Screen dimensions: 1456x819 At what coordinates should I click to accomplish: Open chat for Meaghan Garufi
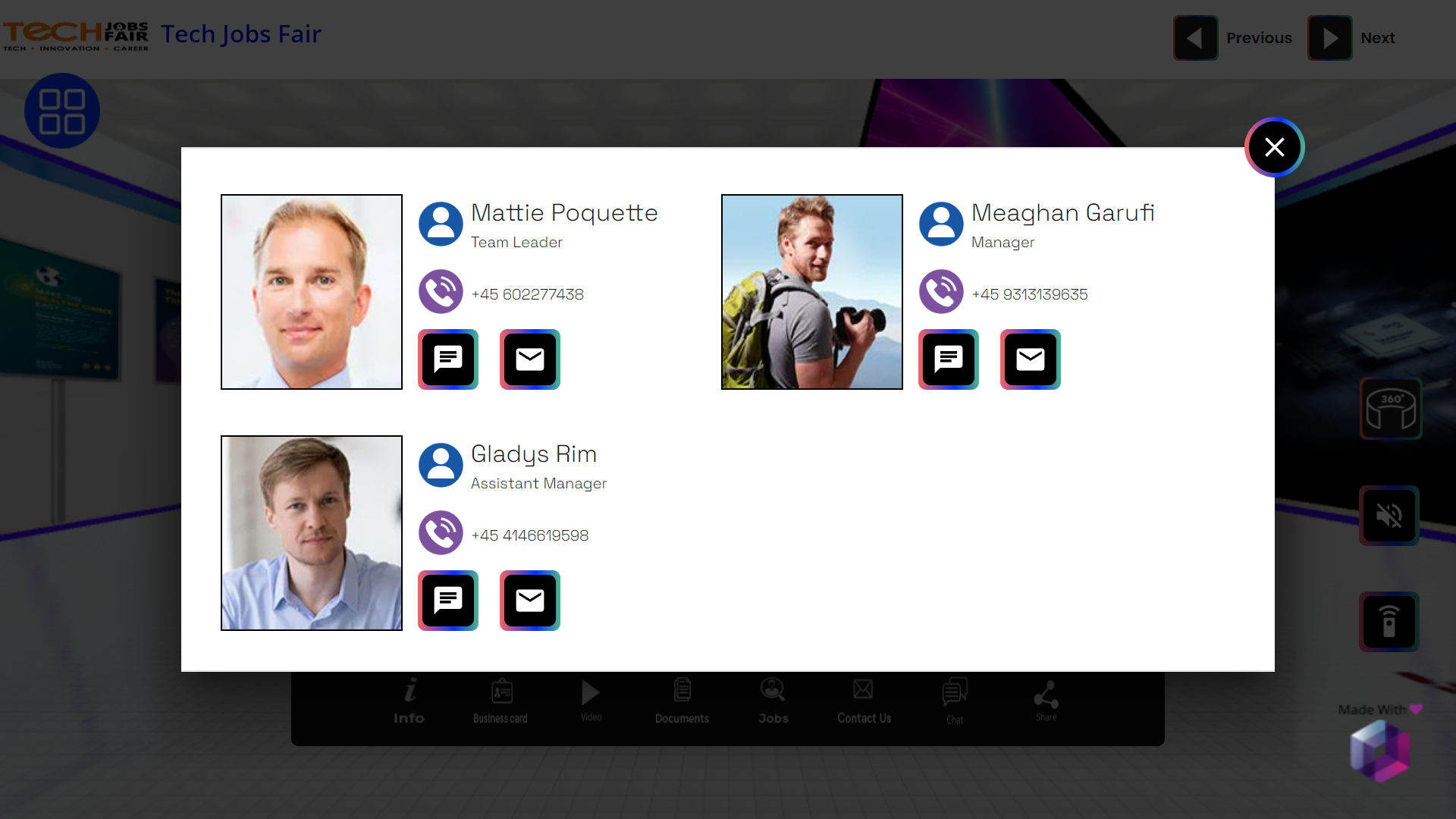[x=947, y=358]
